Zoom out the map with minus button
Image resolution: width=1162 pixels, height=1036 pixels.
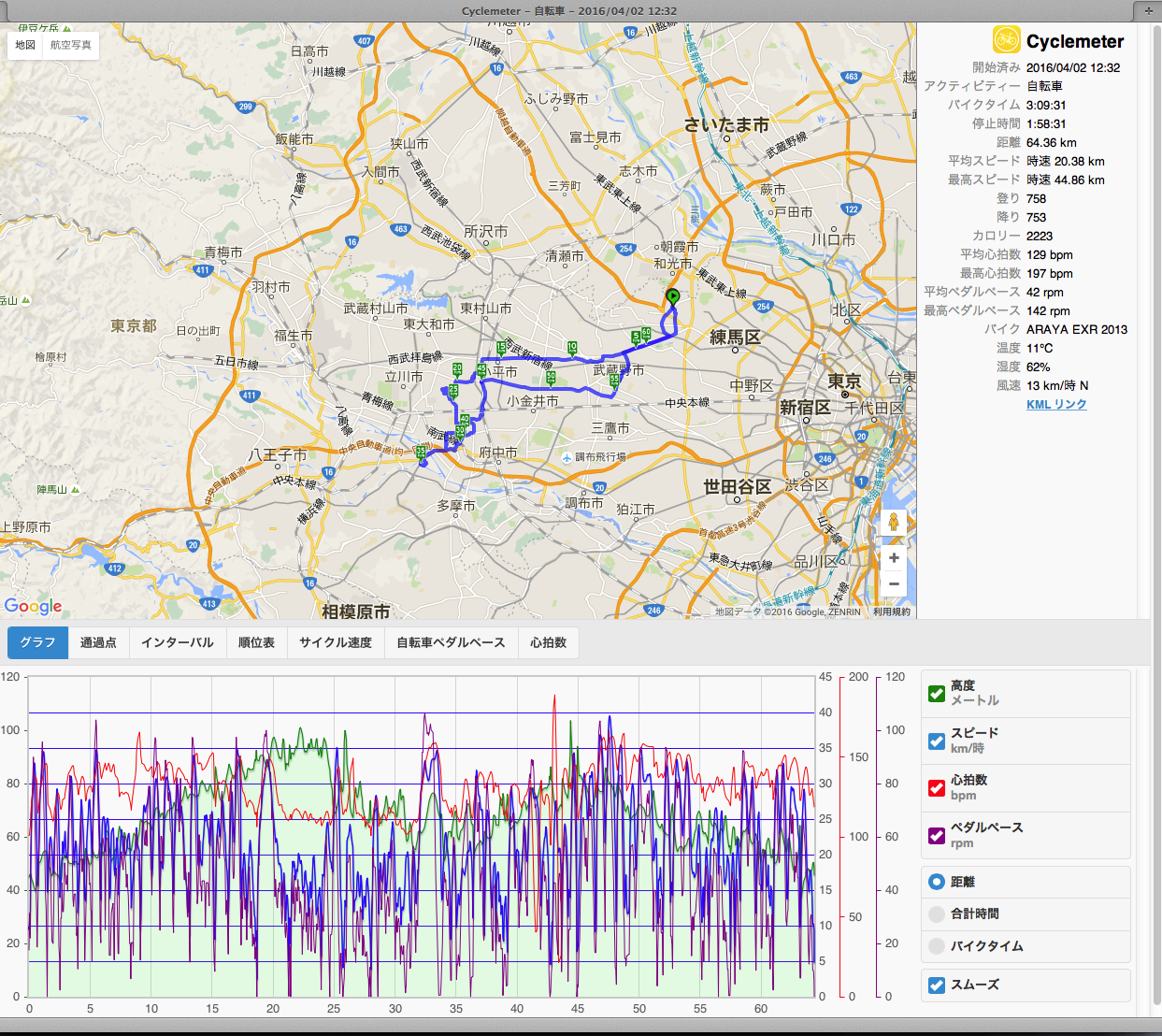(x=894, y=584)
